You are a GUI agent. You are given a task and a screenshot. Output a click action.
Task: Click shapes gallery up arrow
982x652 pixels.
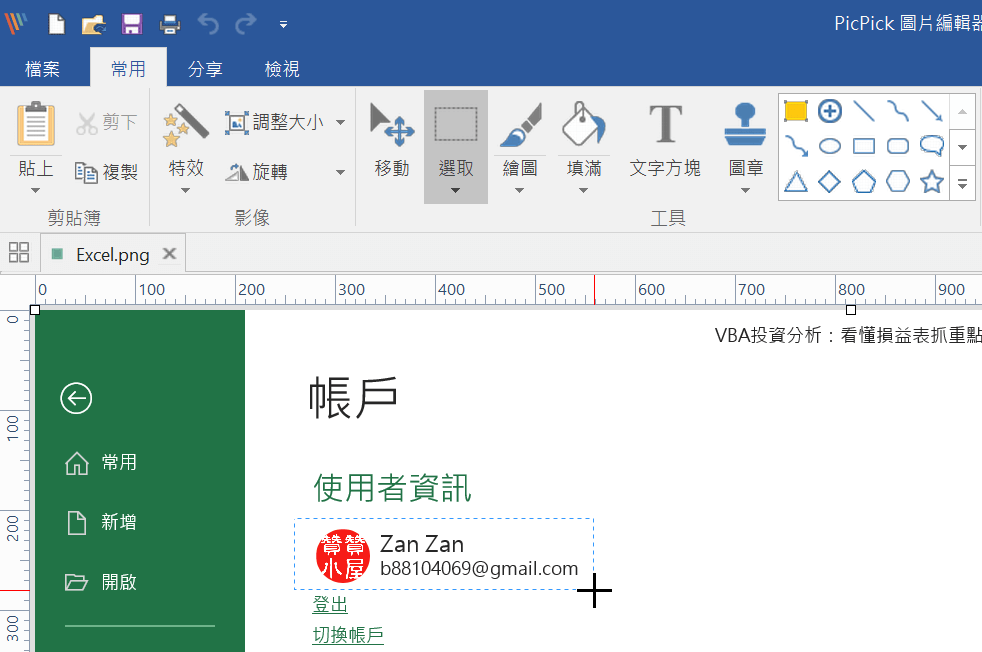click(963, 111)
